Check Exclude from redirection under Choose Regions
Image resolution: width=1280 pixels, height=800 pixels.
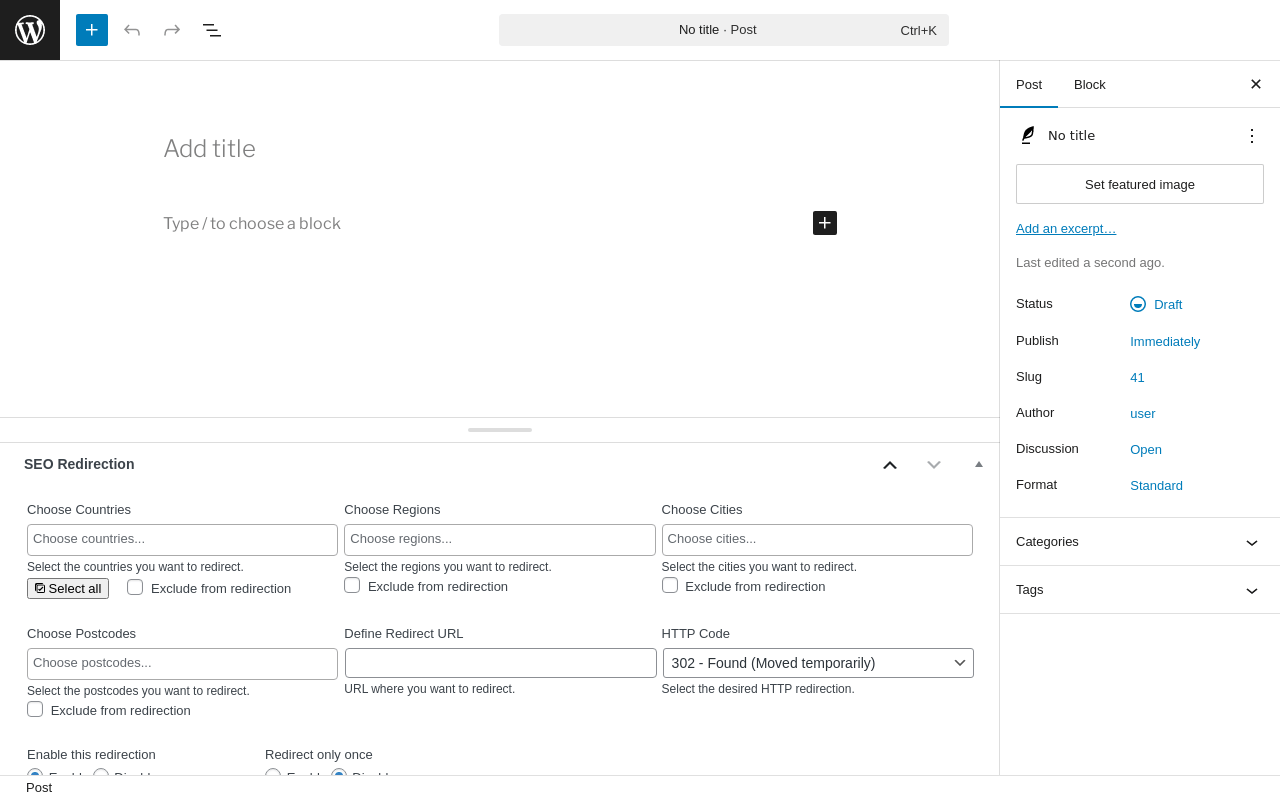click(352, 585)
